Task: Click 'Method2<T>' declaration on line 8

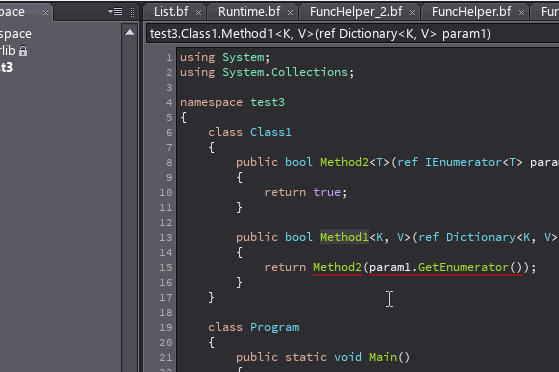Action: coord(355,162)
